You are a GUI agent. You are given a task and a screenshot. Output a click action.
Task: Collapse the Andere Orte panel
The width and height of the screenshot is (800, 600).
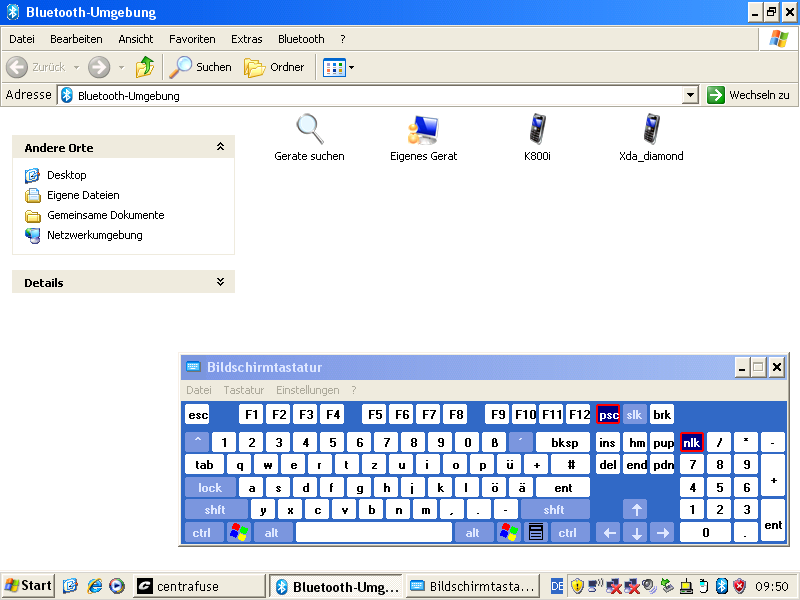click(220, 147)
